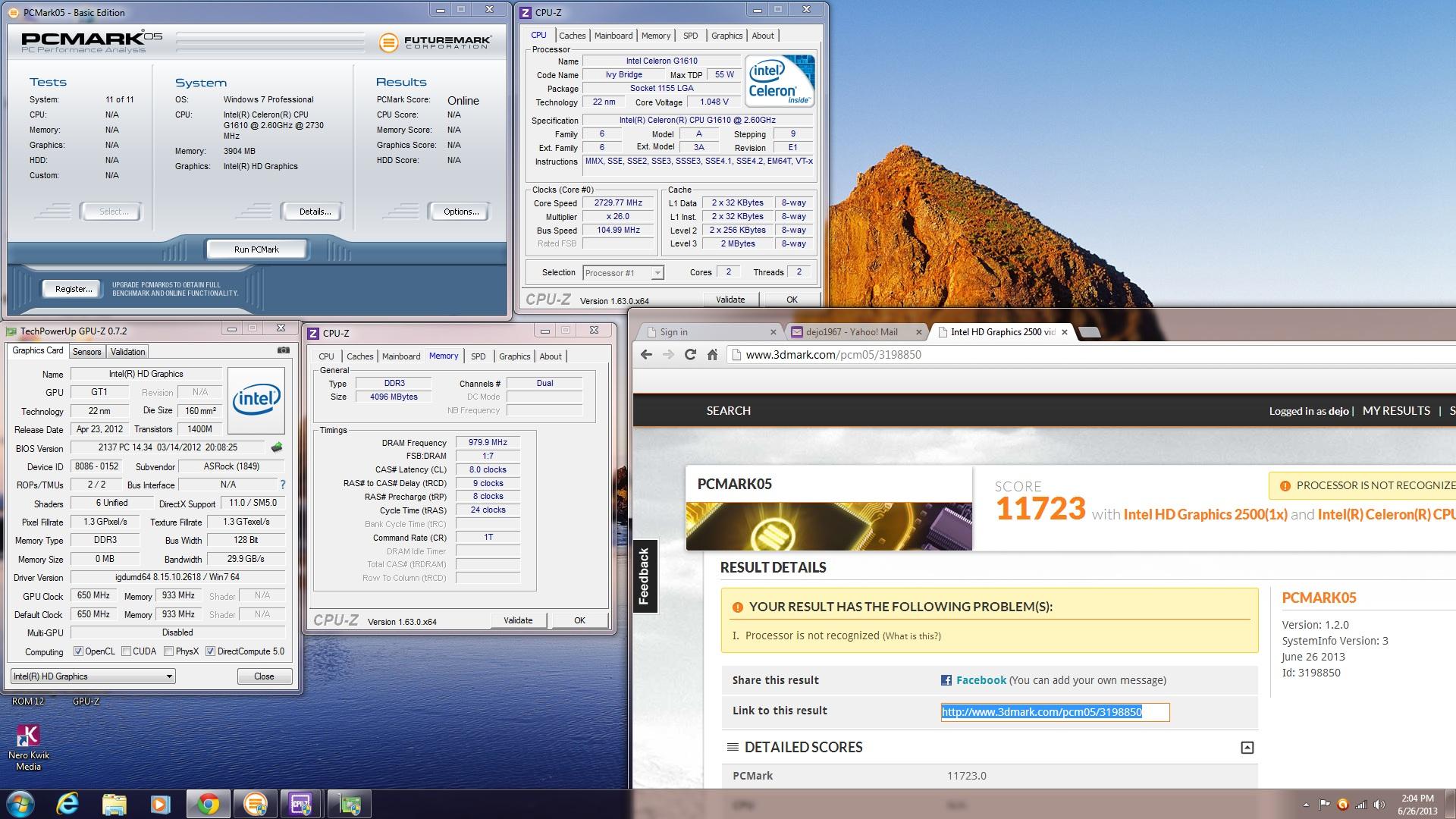This screenshot has width=1456, height=819.
Task: Open the Processor #1 selection dropdown
Action: pos(623,273)
